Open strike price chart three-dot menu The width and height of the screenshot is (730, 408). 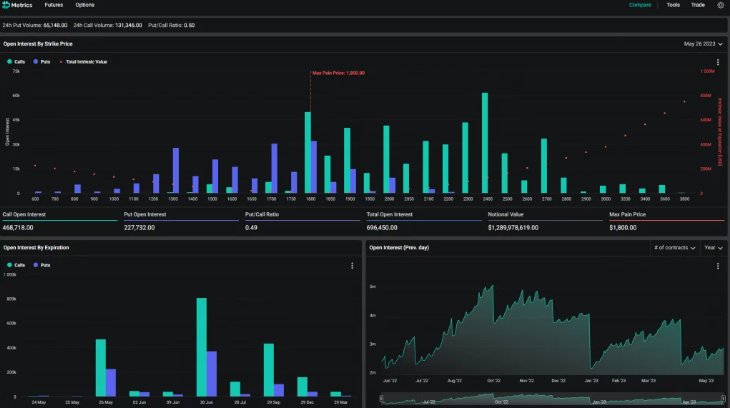click(x=717, y=62)
